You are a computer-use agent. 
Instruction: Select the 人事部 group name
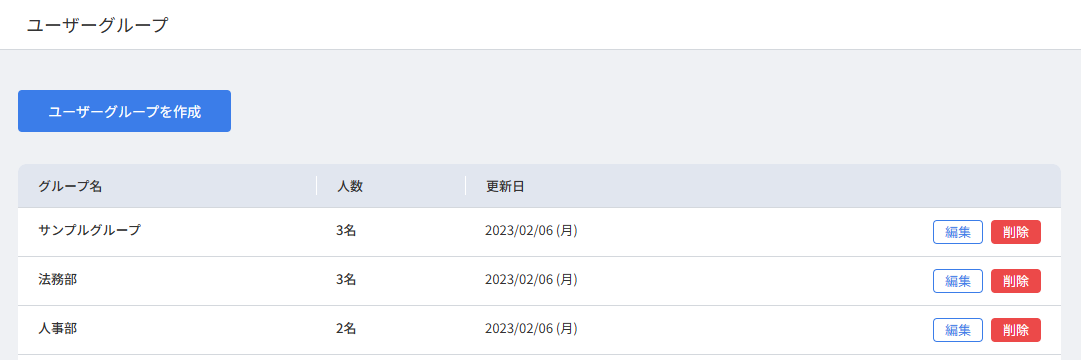point(57,328)
